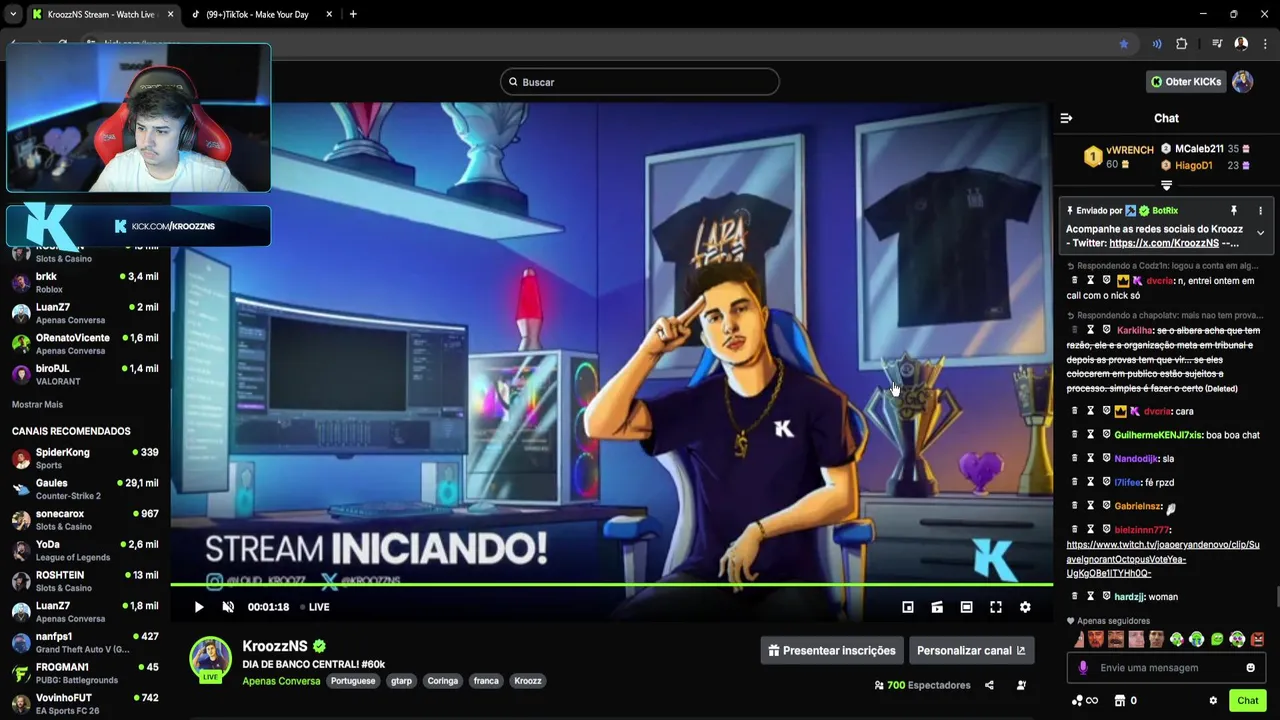Screen dimensions: 1280x720
Task: Open VovinhoFUT channel
Action: click(x=85, y=704)
